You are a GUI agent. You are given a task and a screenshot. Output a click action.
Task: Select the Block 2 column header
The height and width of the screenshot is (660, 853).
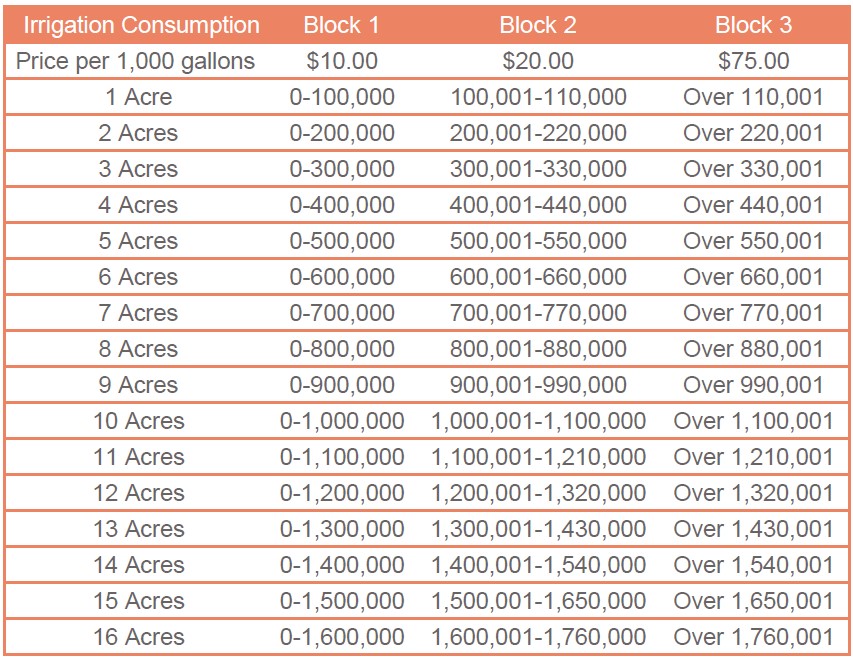point(541,25)
